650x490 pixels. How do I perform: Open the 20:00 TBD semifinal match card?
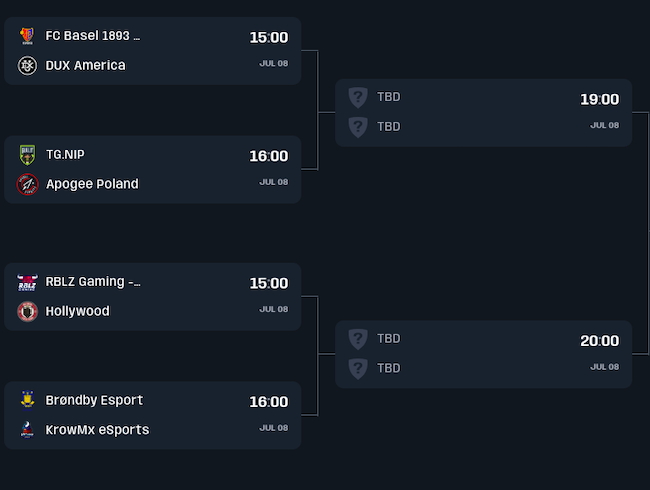click(483, 354)
